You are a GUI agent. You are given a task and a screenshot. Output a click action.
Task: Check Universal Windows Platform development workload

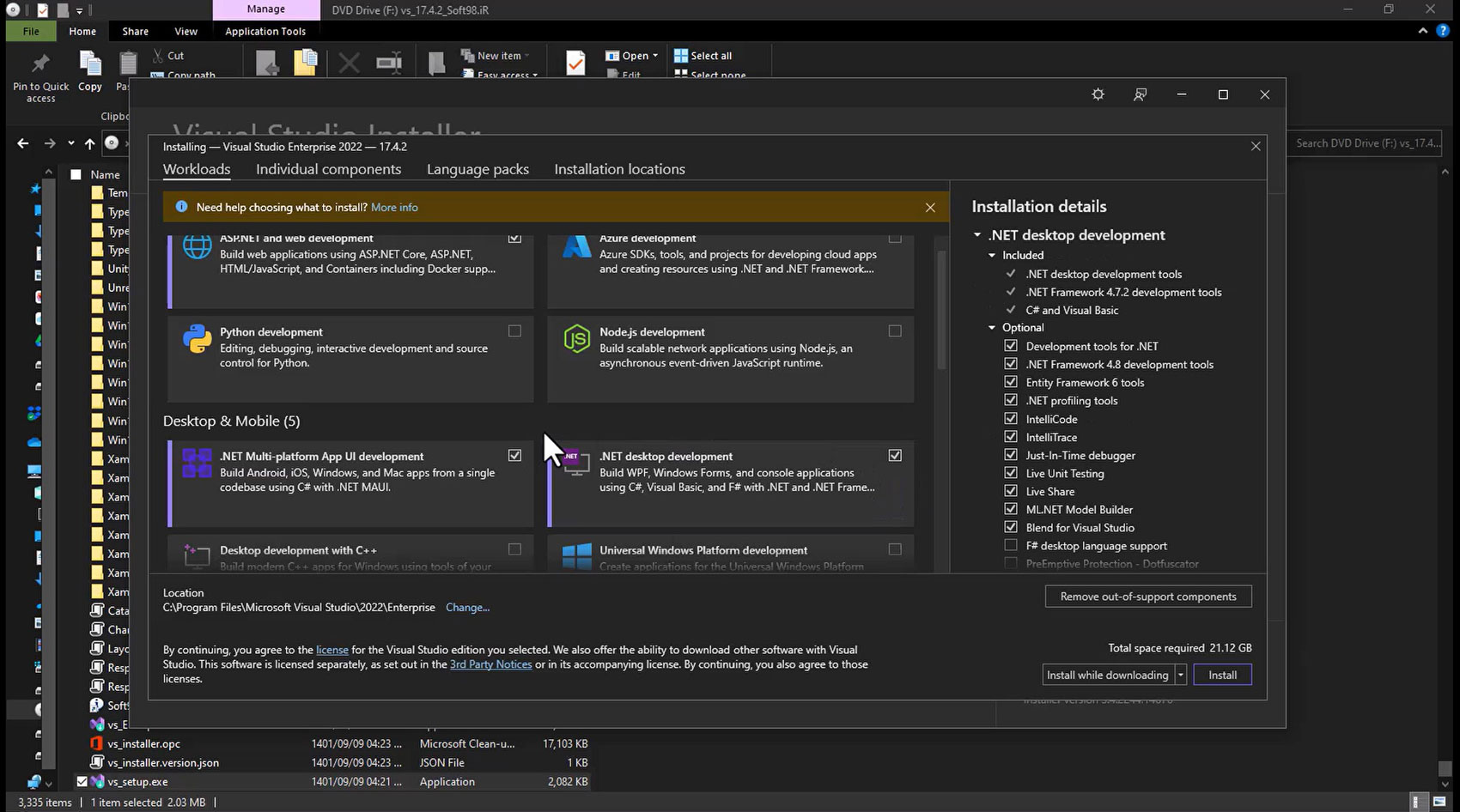(895, 549)
